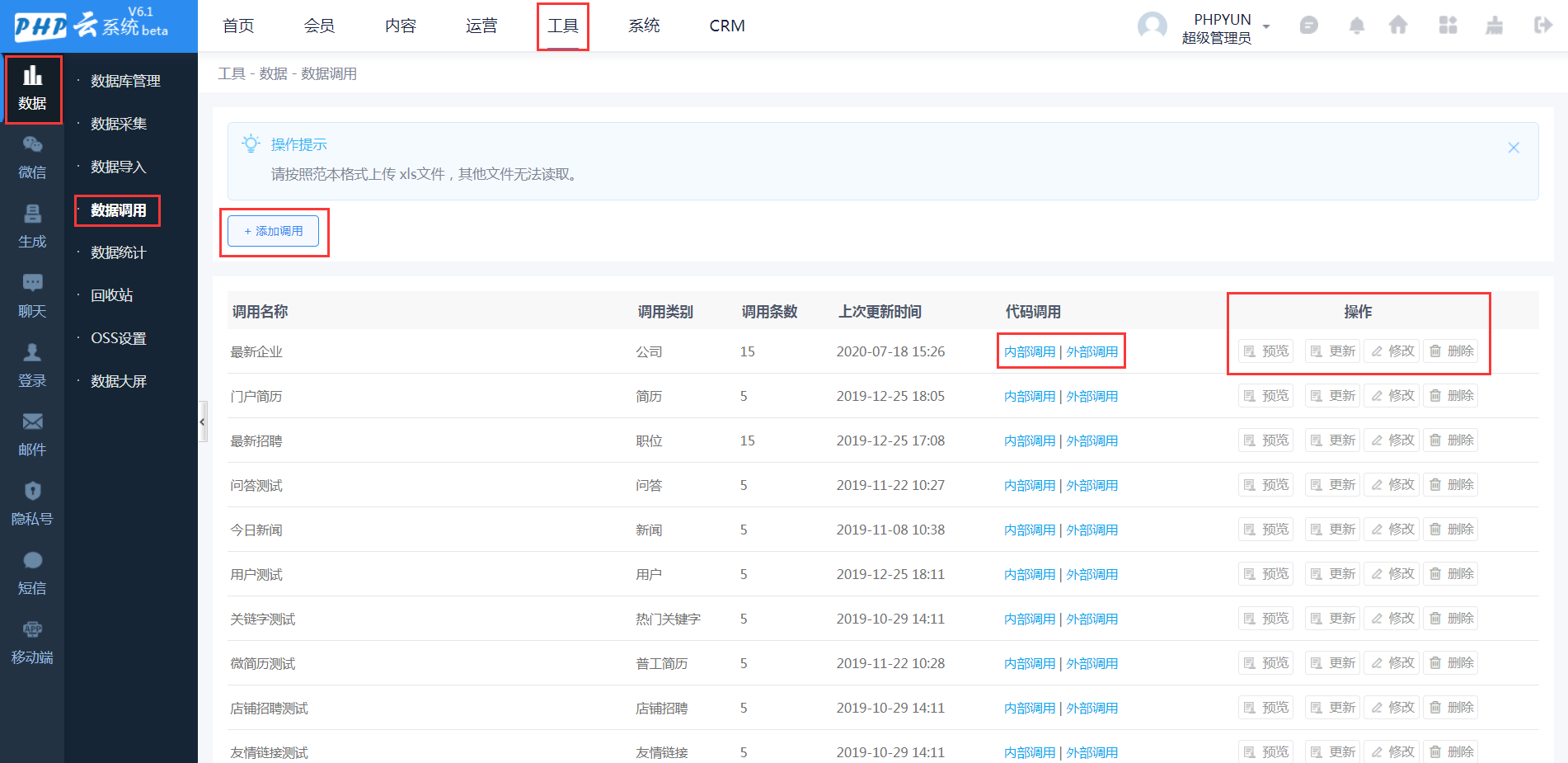The height and width of the screenshot is (763, 1568).
Task: Click 修改 for the 最新招聘 row
Action: click(x=1392, y=440)
